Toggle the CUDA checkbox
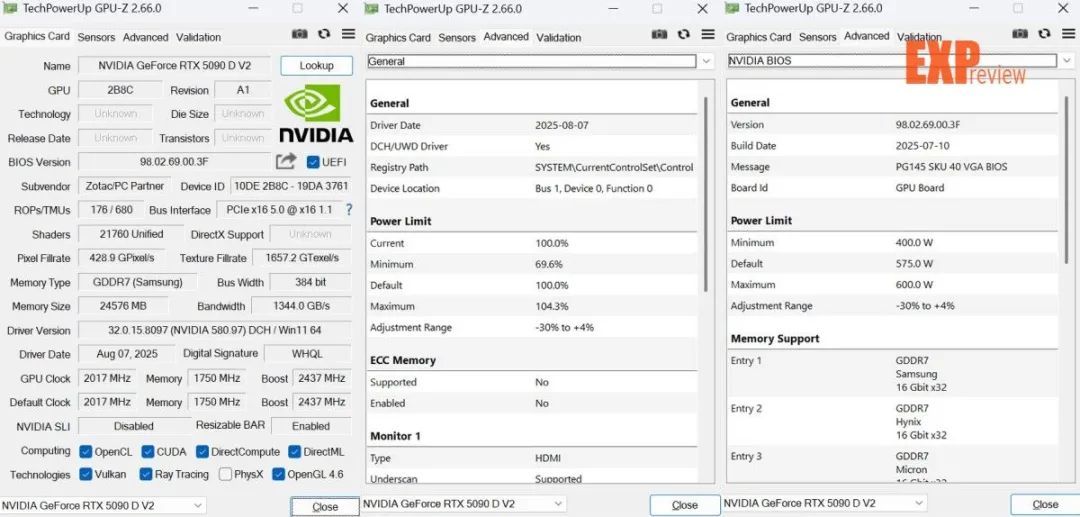 [148, 452]
